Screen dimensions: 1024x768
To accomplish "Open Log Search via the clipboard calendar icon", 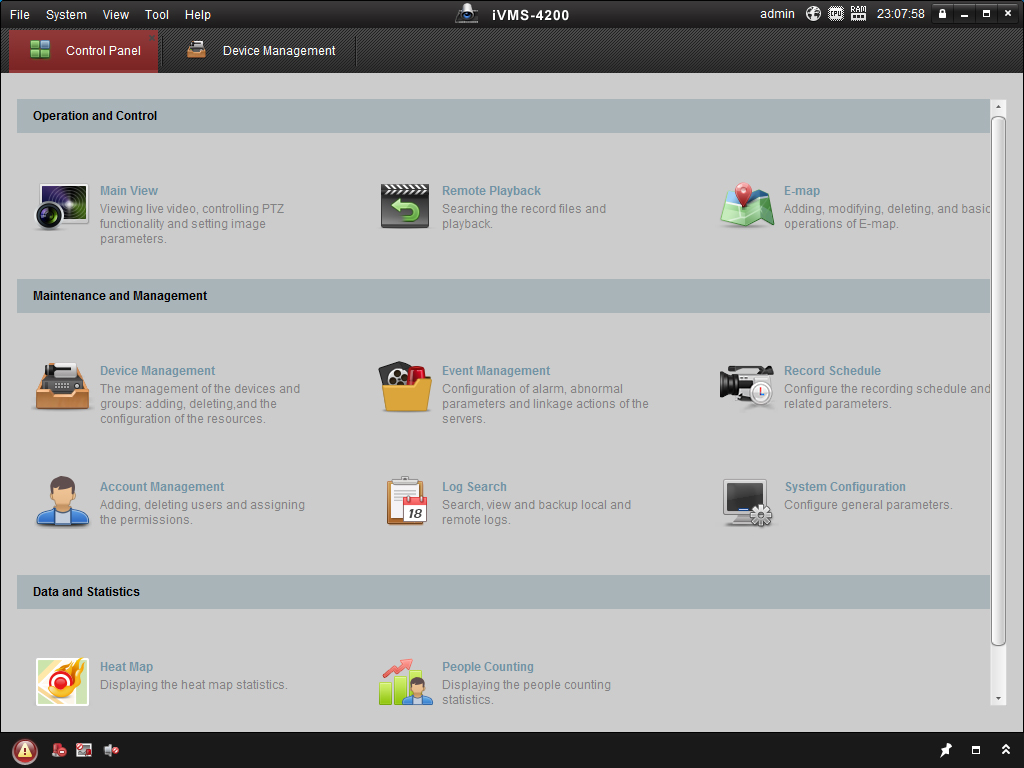I will (x=406, y=502).
